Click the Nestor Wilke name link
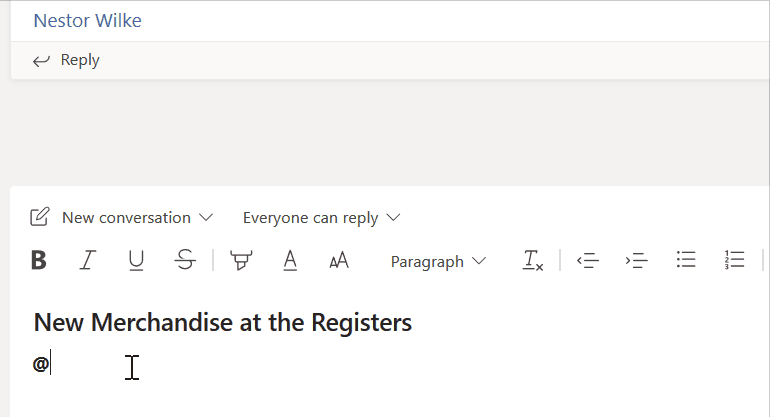 point(87,20)
